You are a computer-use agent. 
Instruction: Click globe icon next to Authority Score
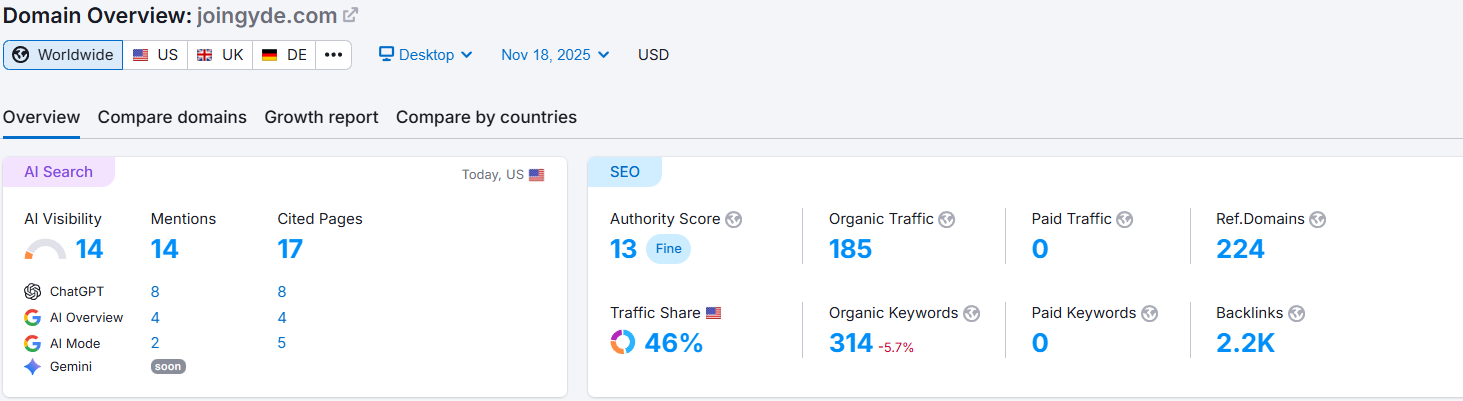[x=734, y=219]
